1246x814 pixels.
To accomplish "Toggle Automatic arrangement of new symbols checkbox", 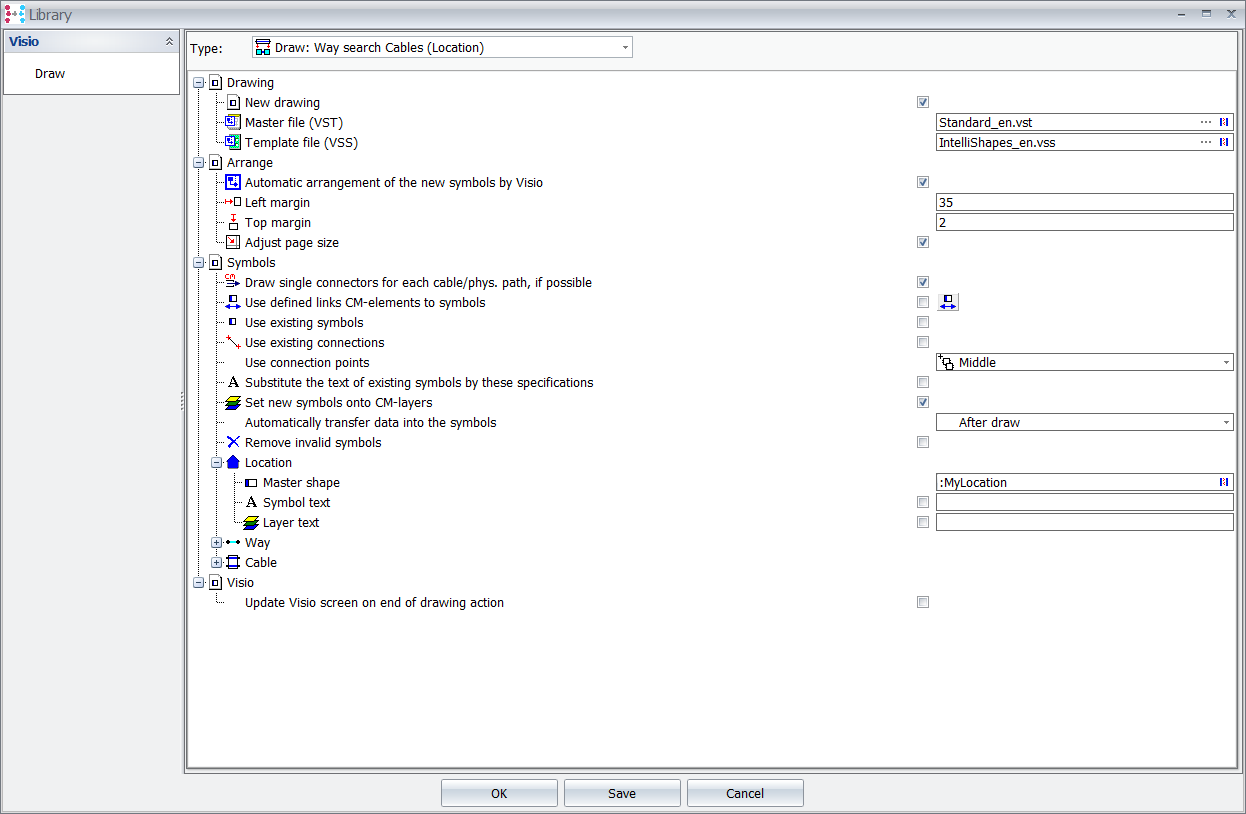I will pos(923,182).
